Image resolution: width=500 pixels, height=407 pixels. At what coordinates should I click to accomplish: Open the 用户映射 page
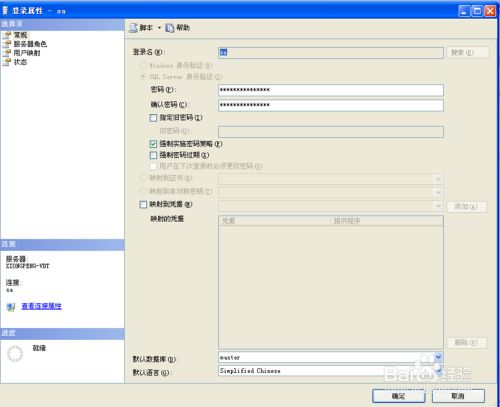click(x=27, y=53)
